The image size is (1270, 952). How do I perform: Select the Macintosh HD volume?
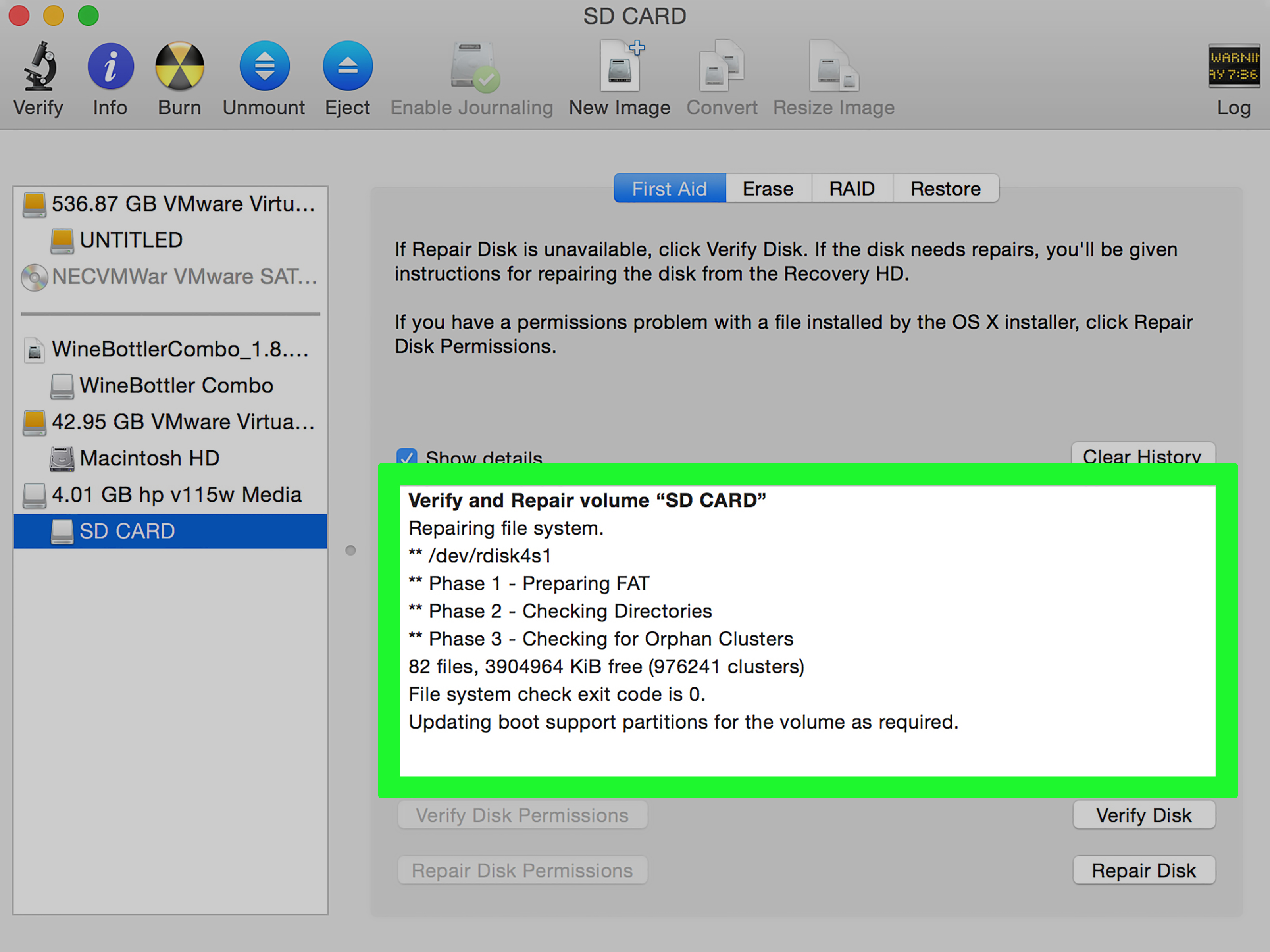point(171,458)
